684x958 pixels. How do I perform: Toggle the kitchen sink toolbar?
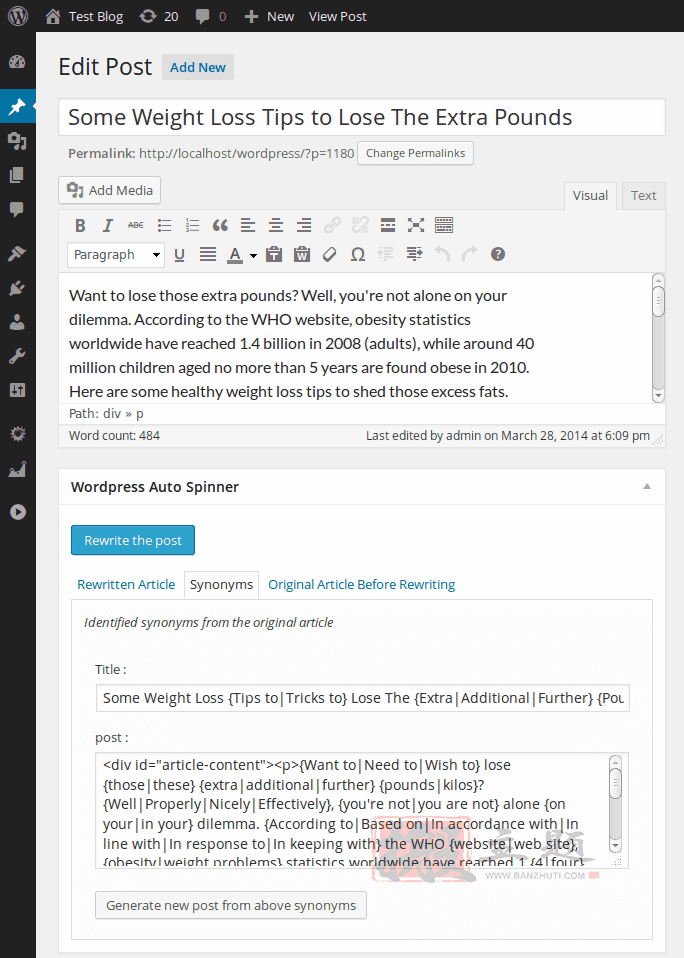click(444, 225)
